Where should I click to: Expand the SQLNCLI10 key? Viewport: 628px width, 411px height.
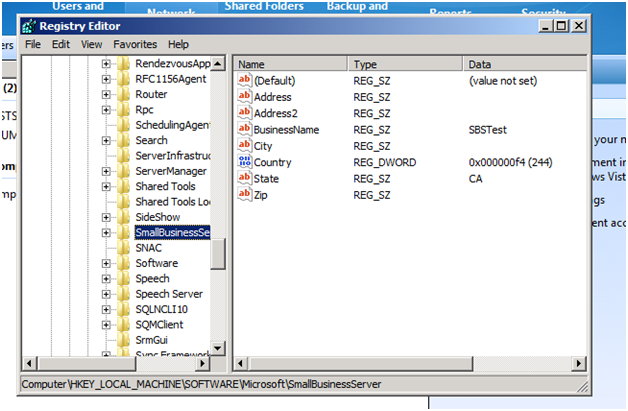106,309
